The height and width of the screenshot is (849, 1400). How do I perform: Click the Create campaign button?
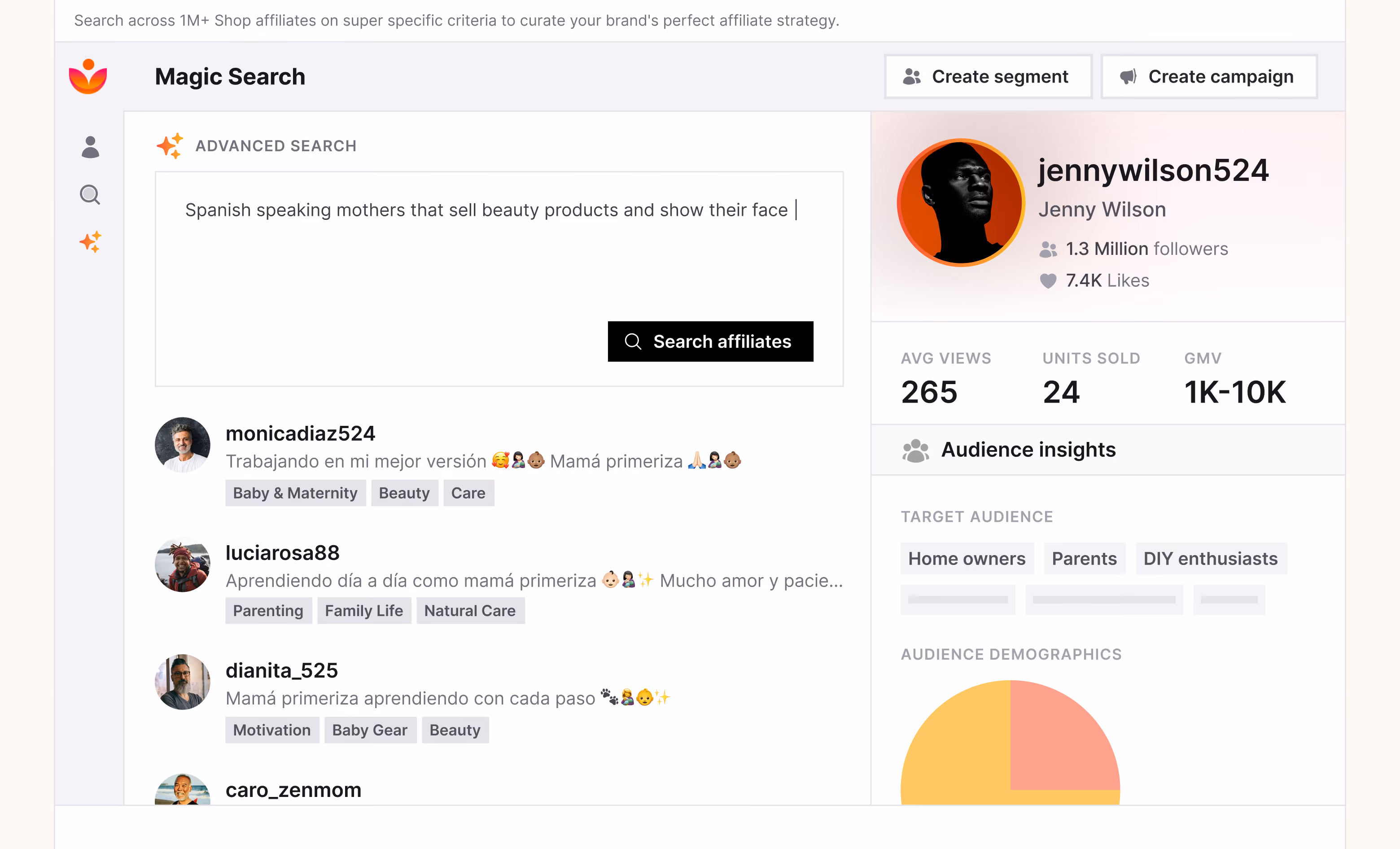coord(1209,77)
